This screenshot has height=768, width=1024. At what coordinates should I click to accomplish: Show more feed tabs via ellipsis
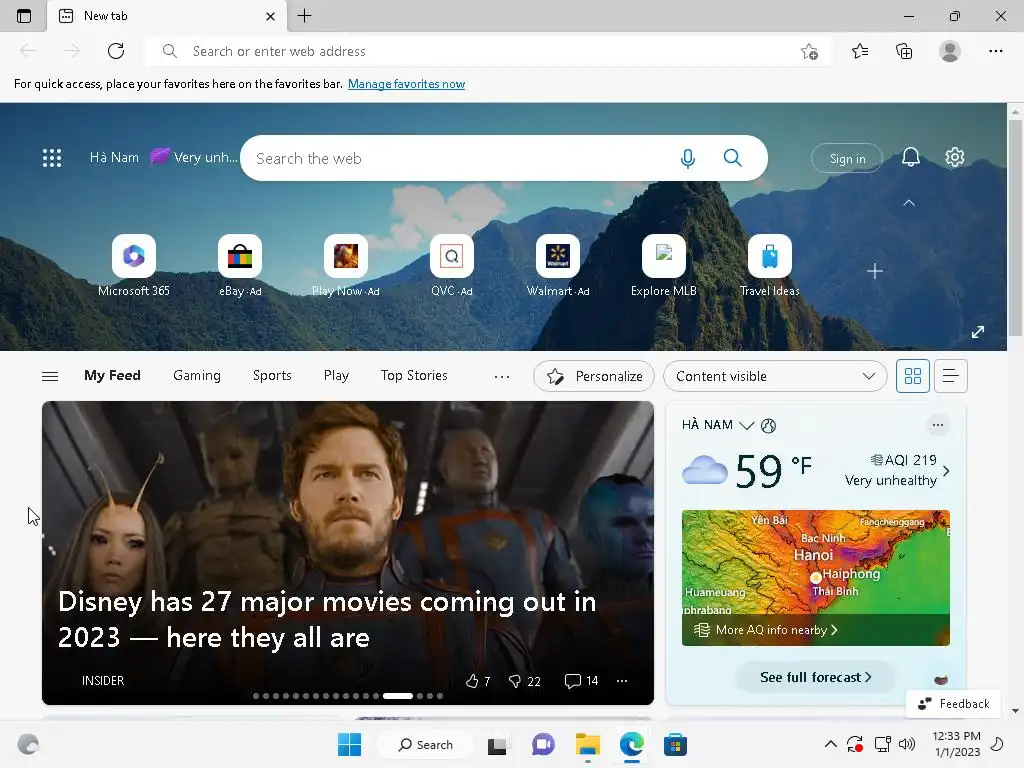(x=502, y=376)
